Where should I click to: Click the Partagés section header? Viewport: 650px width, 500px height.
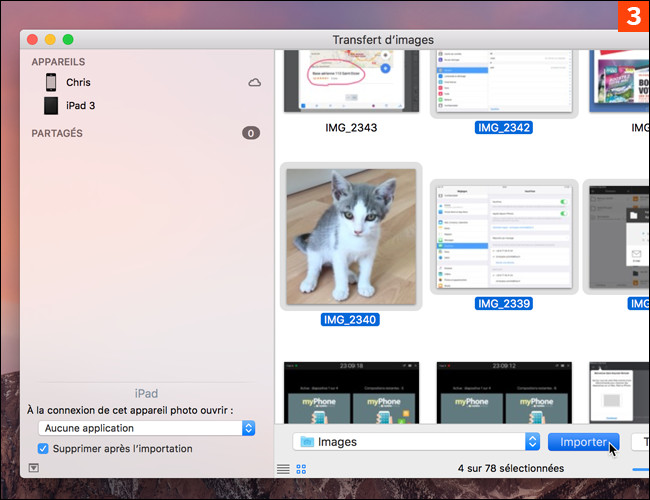tap(57, 133)
